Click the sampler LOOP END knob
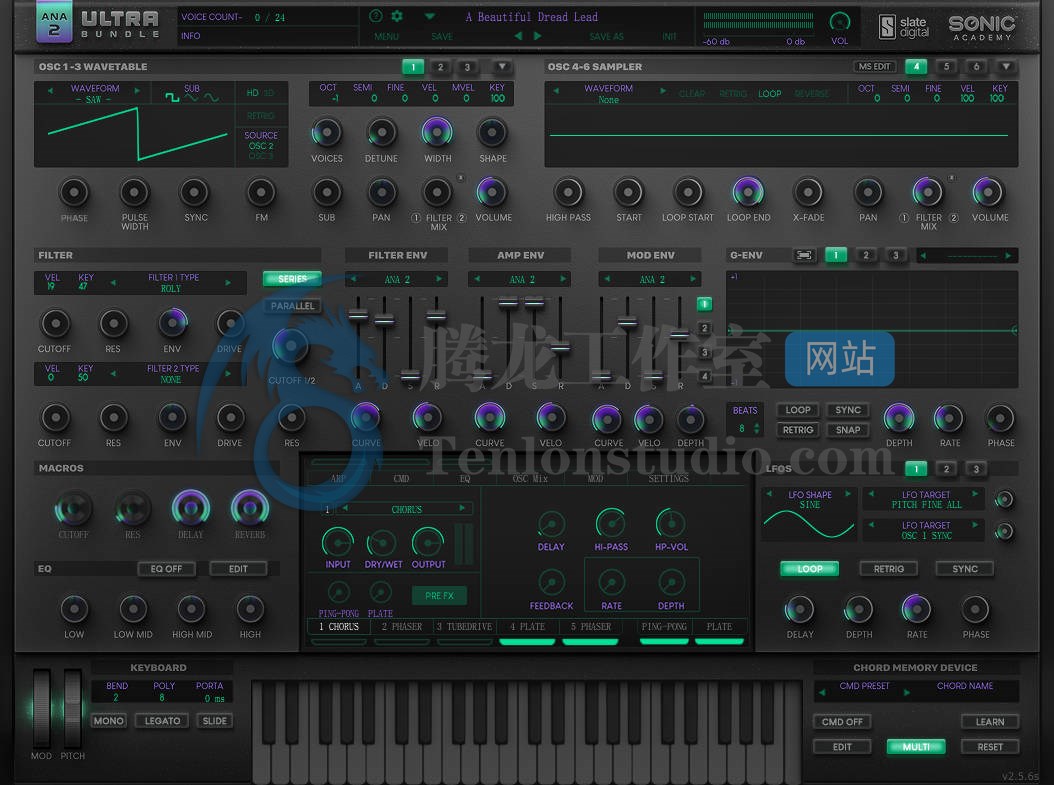The image size is (1054, 785). [x=748, y=192]
